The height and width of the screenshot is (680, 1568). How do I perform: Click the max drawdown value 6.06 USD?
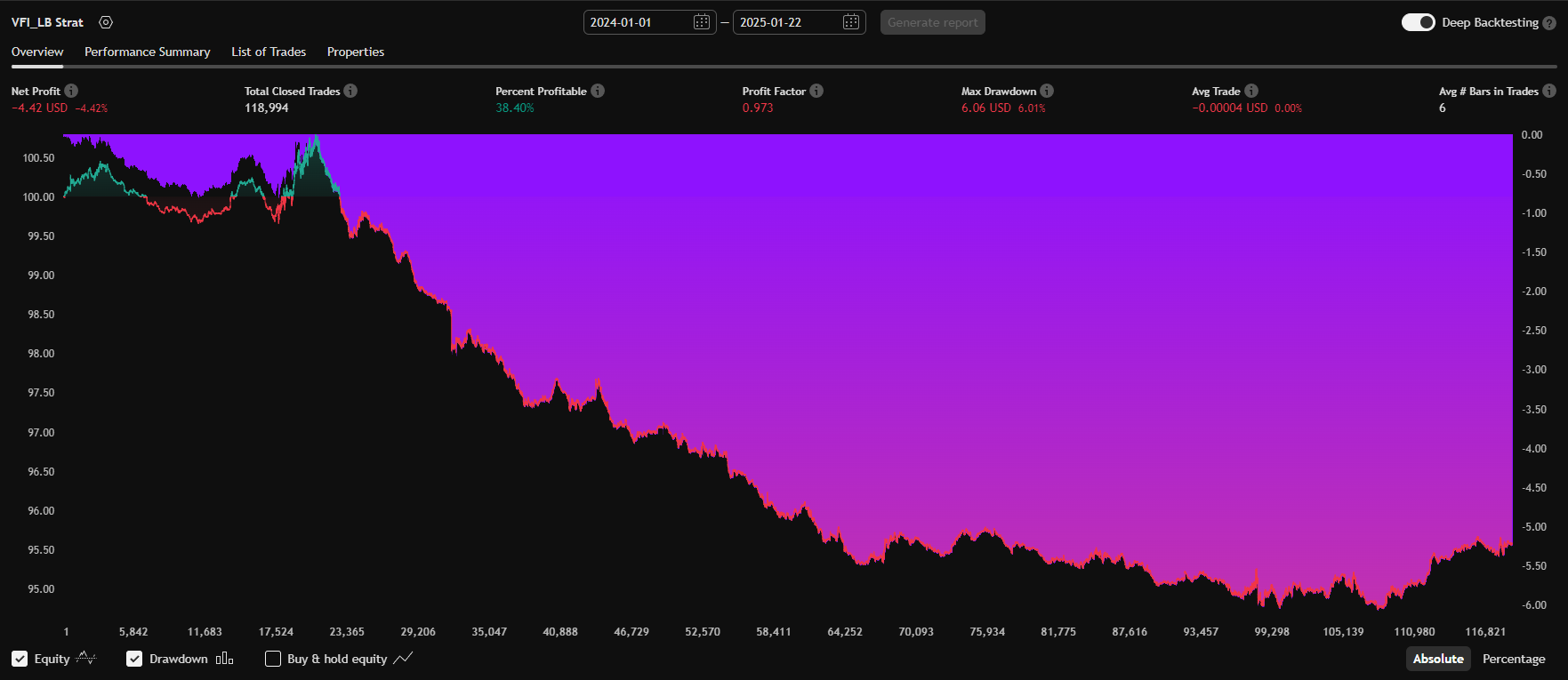tap(986, 108)
